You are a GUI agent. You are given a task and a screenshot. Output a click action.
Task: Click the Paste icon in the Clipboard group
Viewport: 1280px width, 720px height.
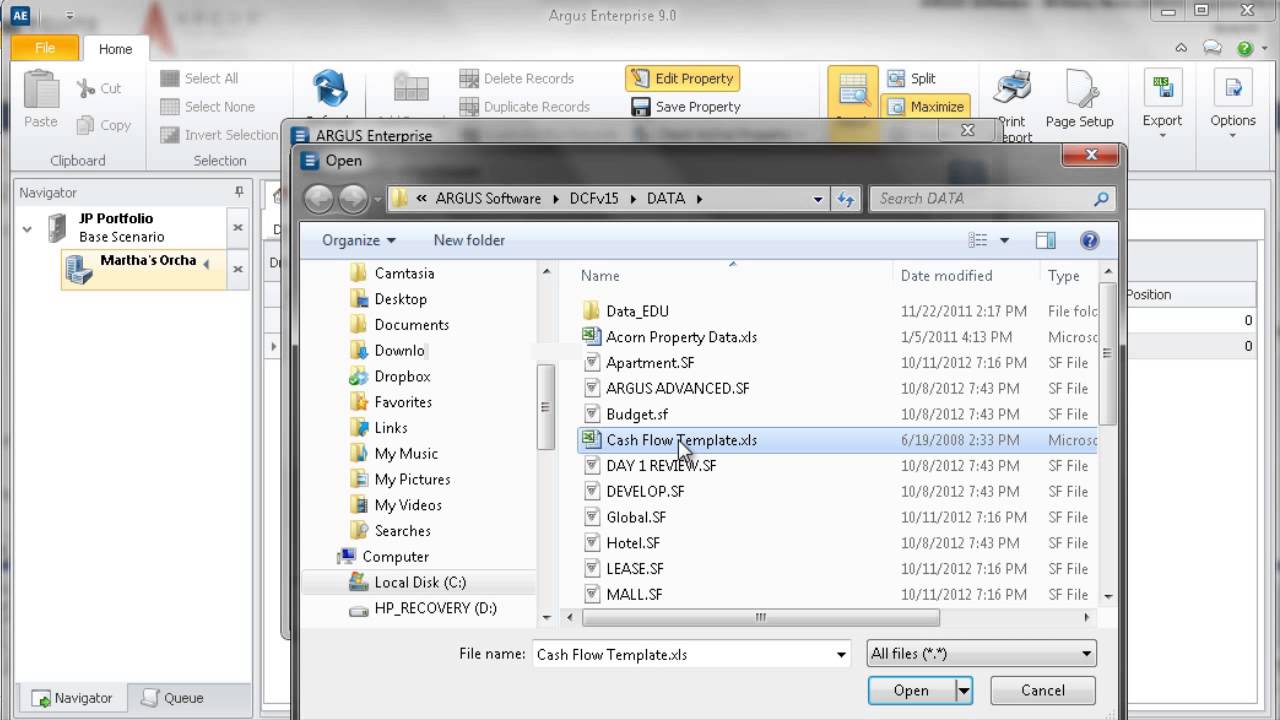pos(41,89)
